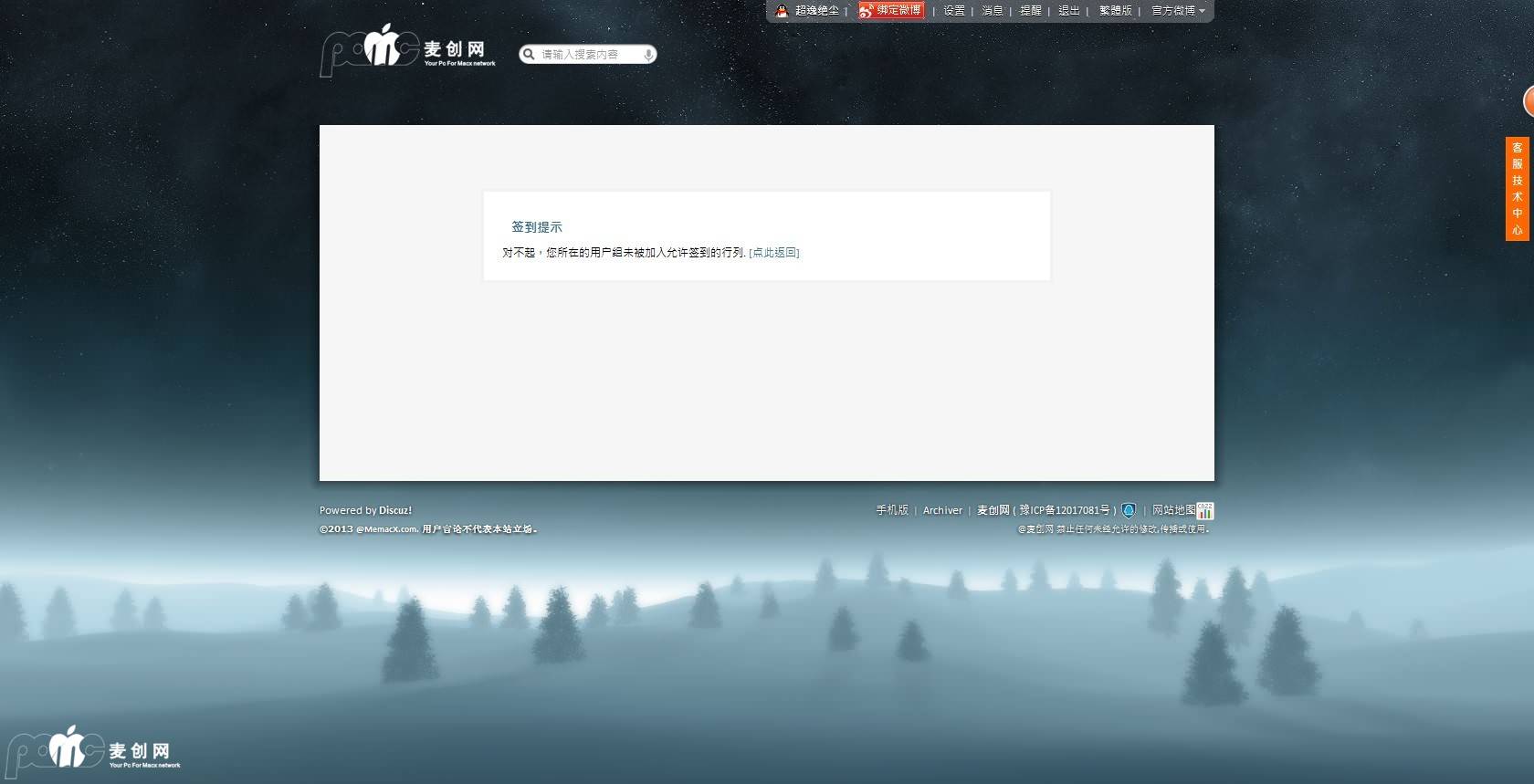Open the Discuz! footer link
Screen dimensions: 1534x784
(395, 510)
